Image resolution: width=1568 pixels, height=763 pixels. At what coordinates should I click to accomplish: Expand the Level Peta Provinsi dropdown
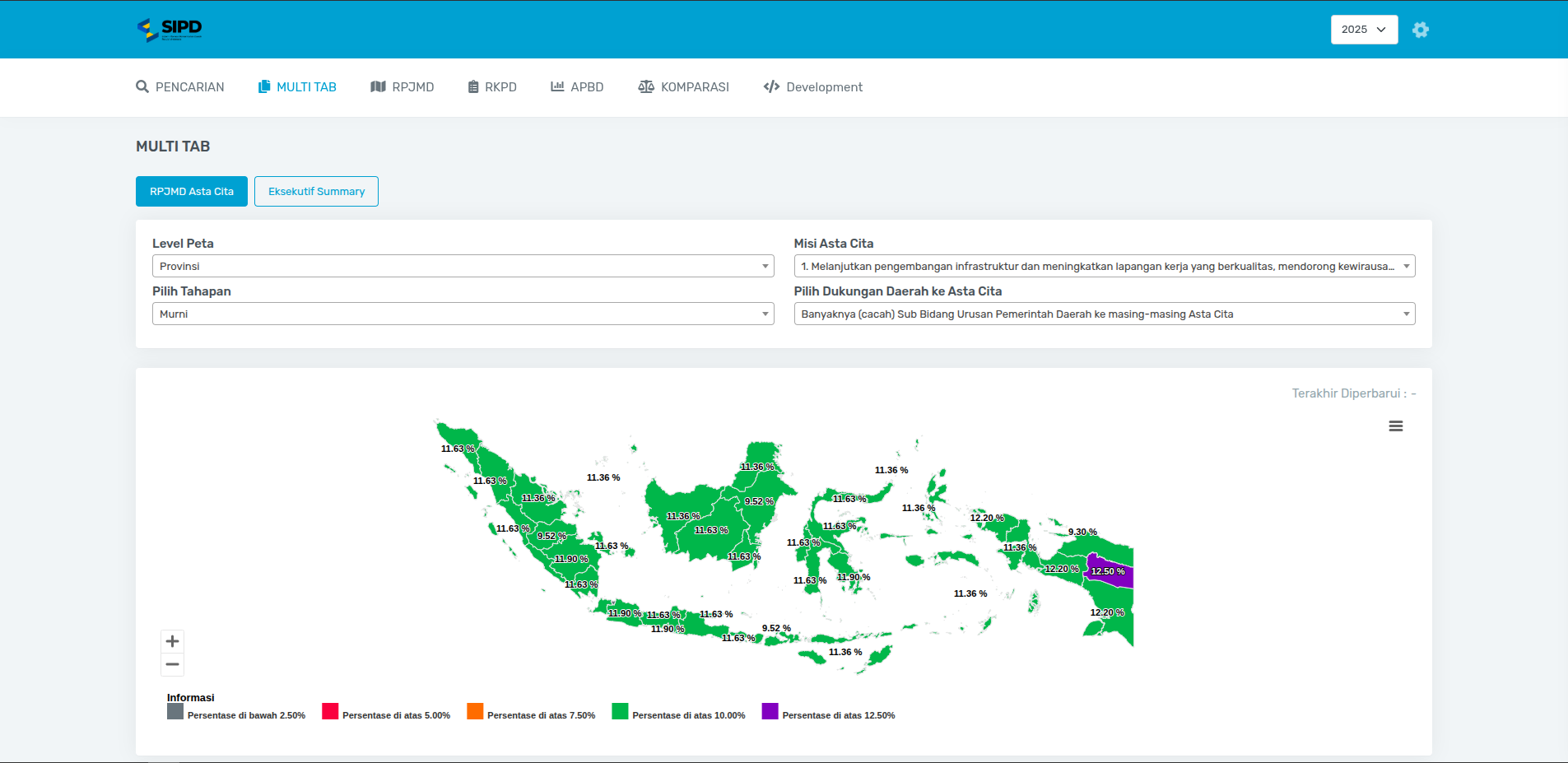tap(463, 266)
